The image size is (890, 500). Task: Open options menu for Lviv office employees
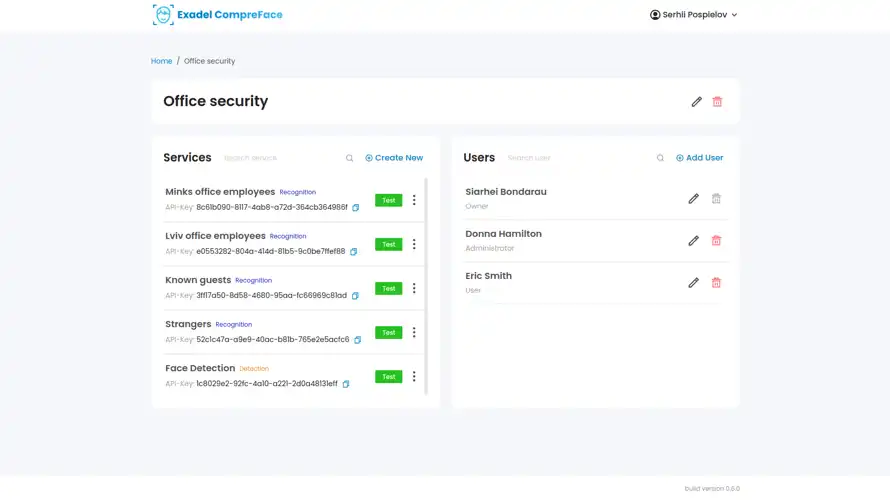pyautogui.click(x=414, y=244)
